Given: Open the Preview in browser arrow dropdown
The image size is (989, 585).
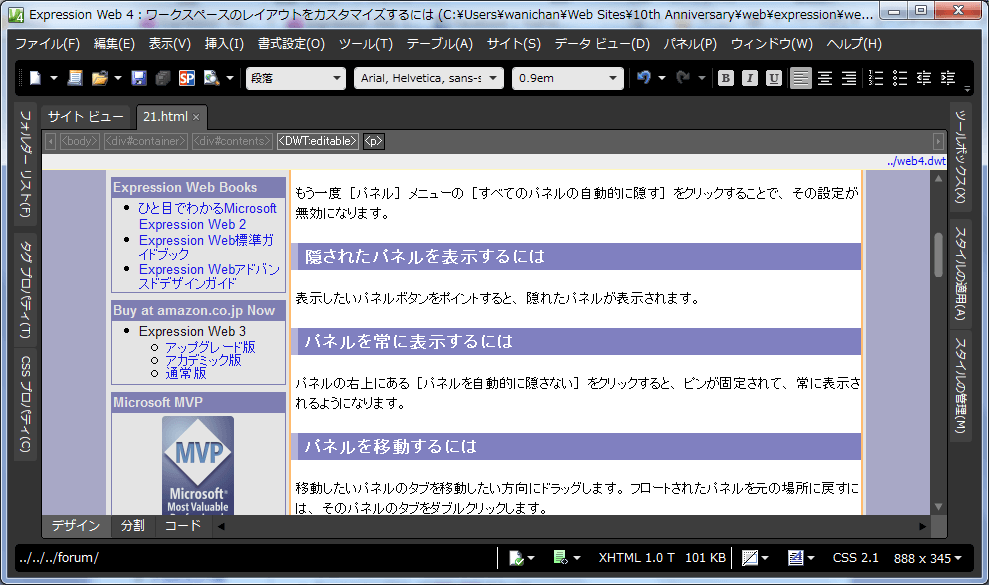Looking at the screenshot, I should [230, 78].
